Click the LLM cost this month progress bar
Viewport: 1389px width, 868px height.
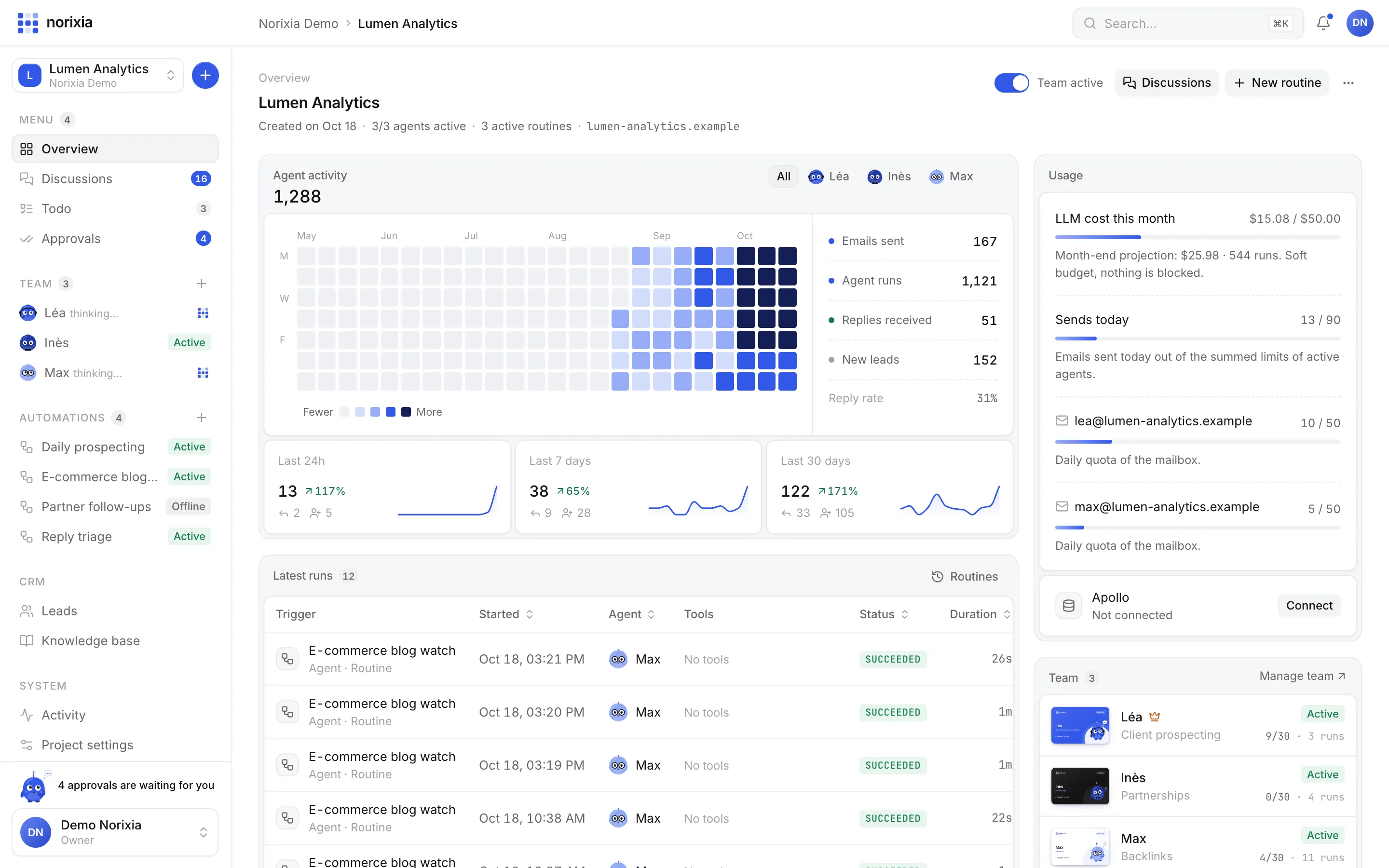tap(1198, 237)
